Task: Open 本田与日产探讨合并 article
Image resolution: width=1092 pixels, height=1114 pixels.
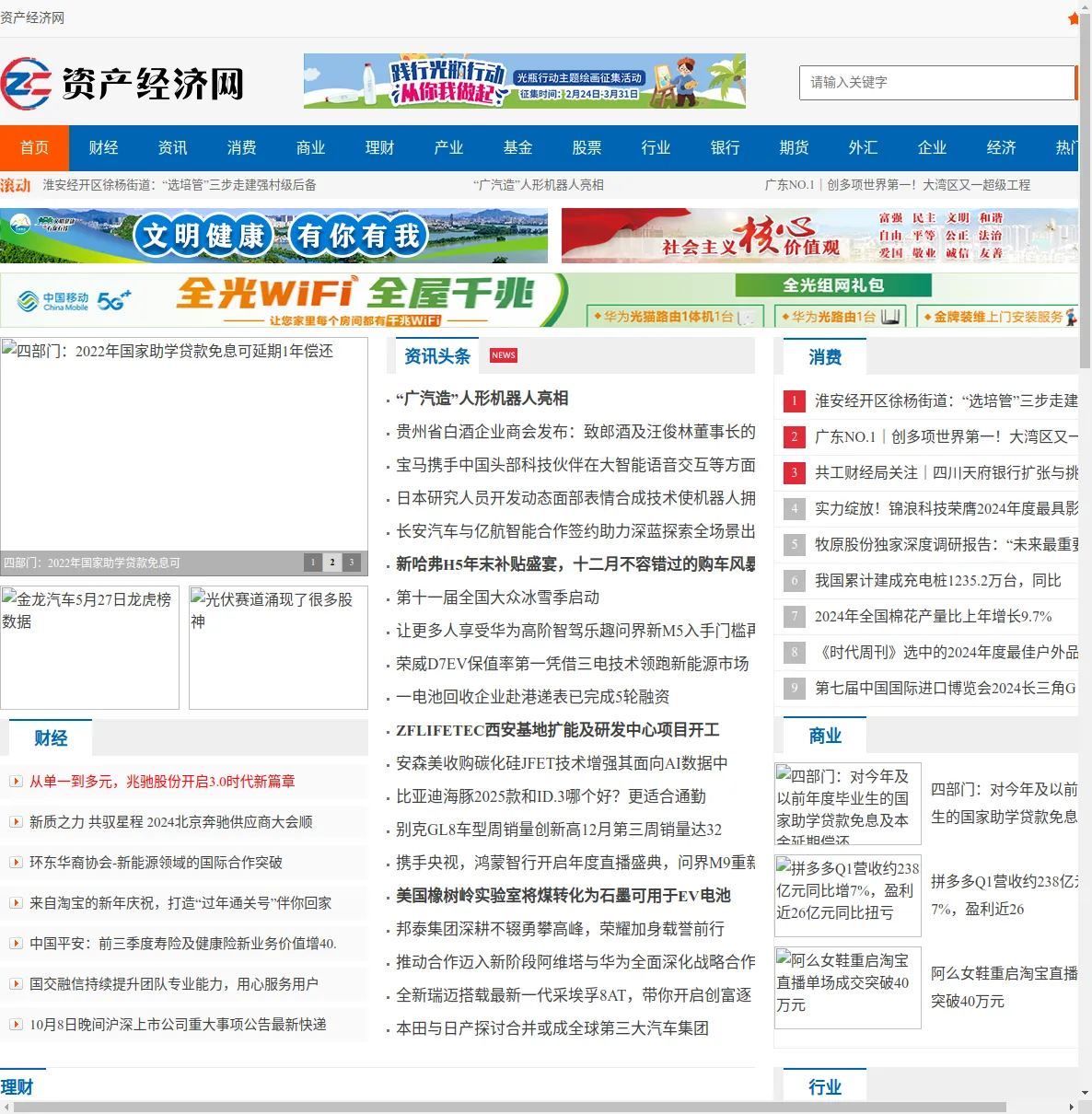Action: click(552, 1028)
